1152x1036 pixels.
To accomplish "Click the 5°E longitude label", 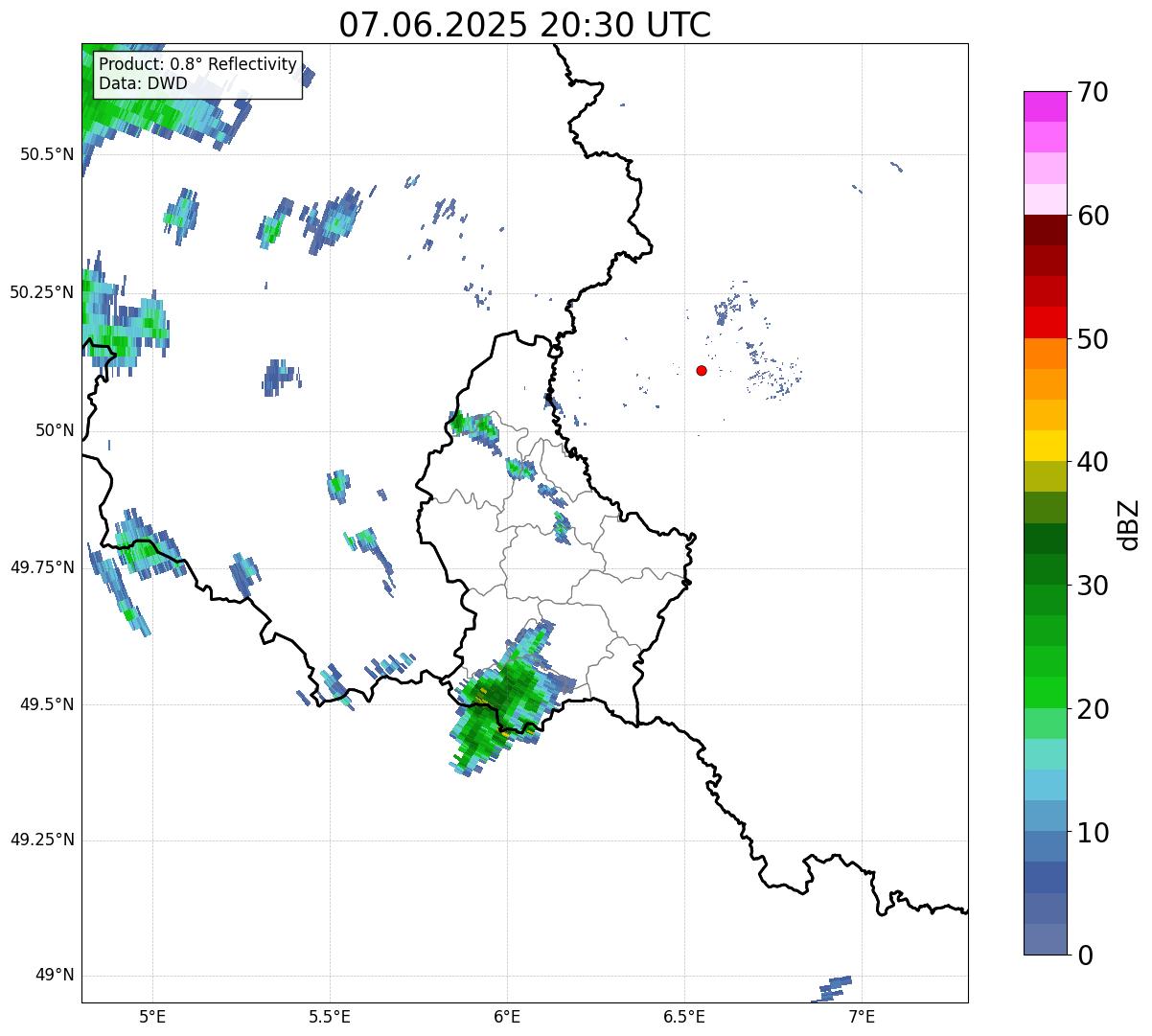I will point(152,1016).
